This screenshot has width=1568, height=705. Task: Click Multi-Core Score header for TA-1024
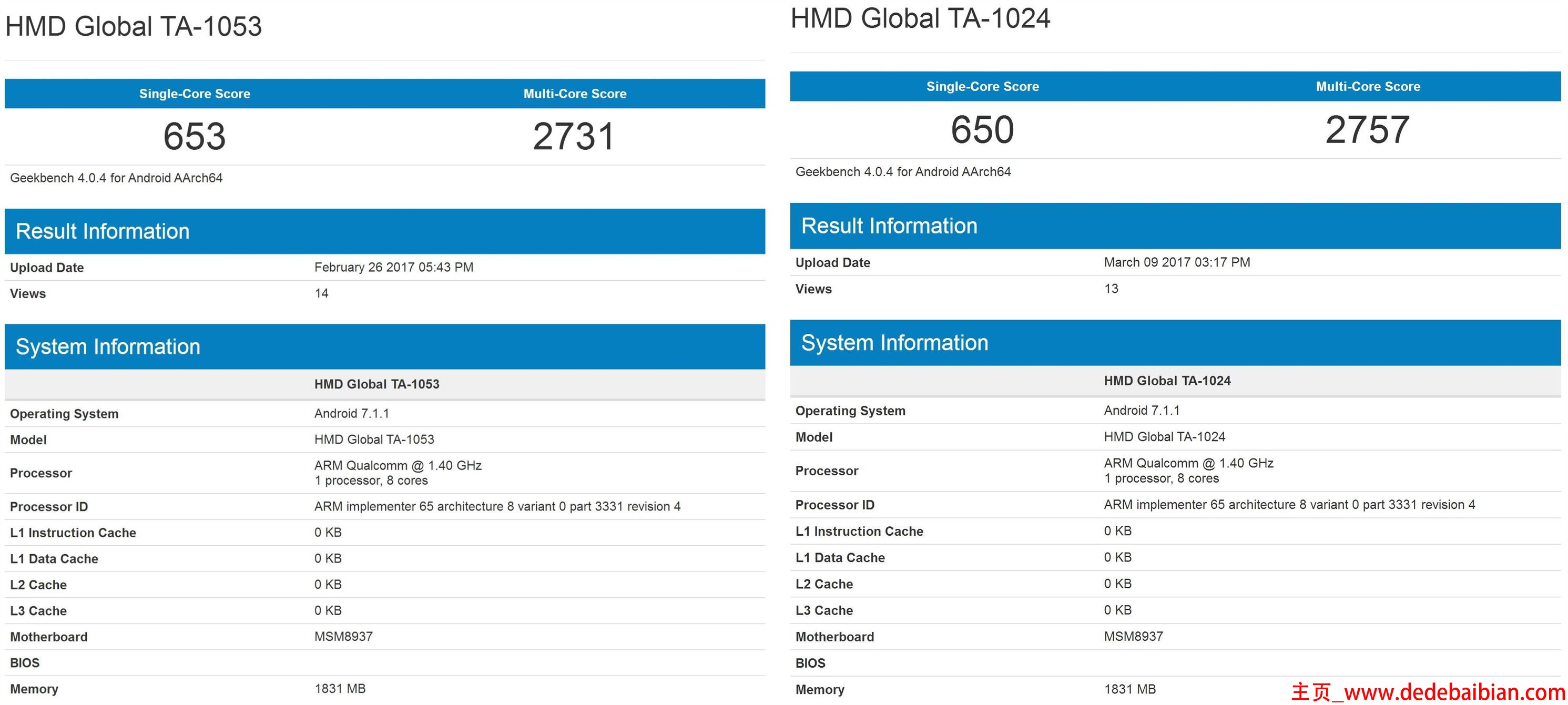tap(1368, 86)
